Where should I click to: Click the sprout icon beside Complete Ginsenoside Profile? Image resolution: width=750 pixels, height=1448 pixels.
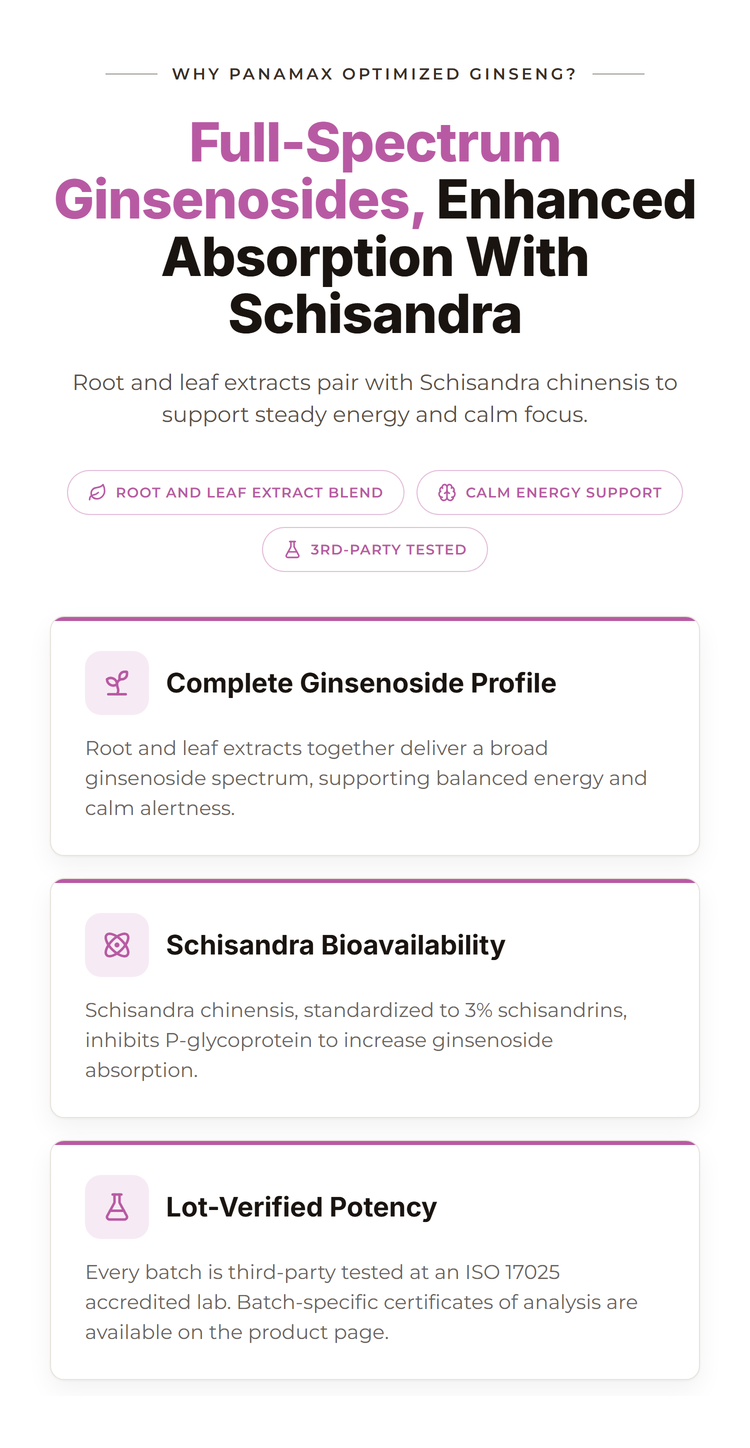coord(117,683)
